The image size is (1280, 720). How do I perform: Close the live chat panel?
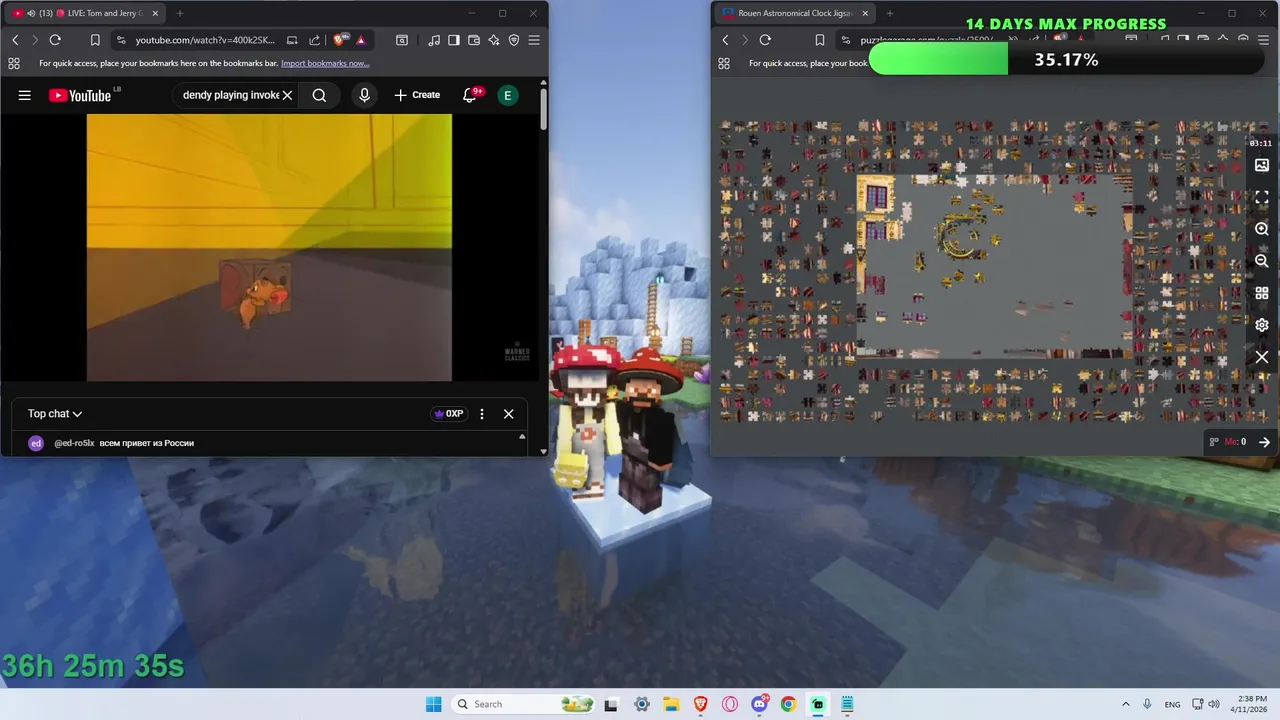point(508,413)
